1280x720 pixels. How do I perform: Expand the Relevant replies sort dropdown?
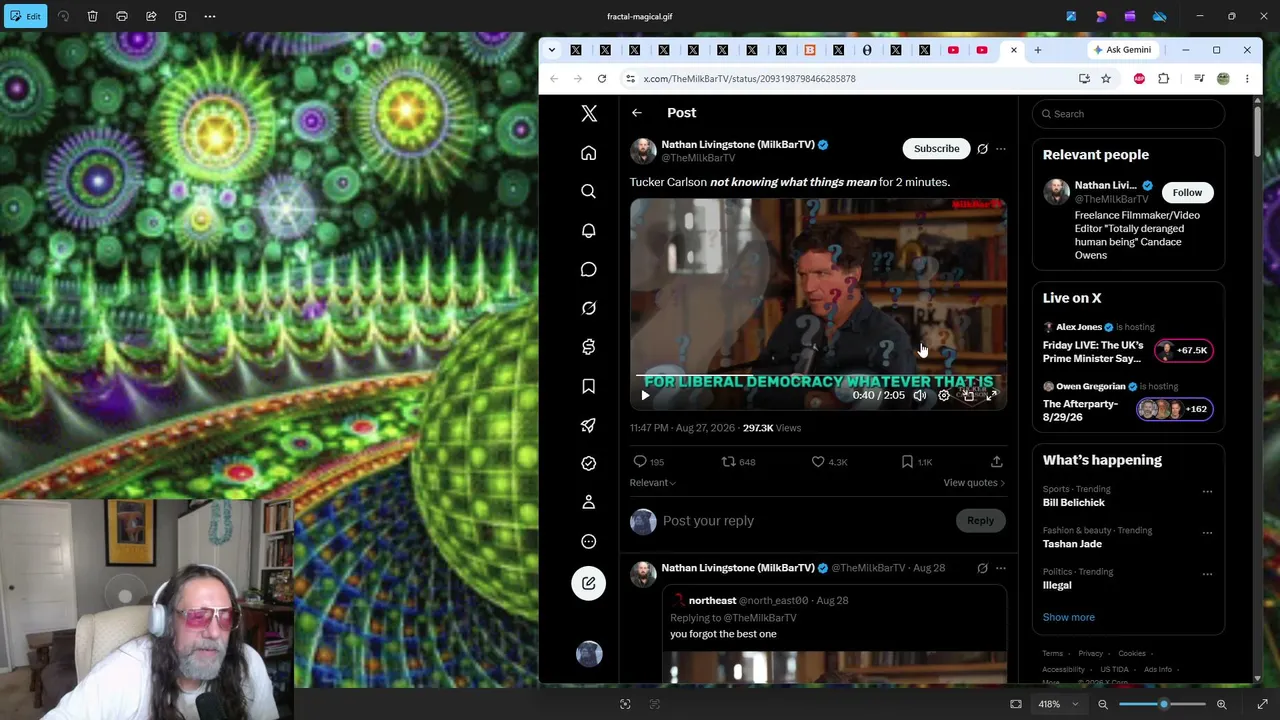[652, 483]
